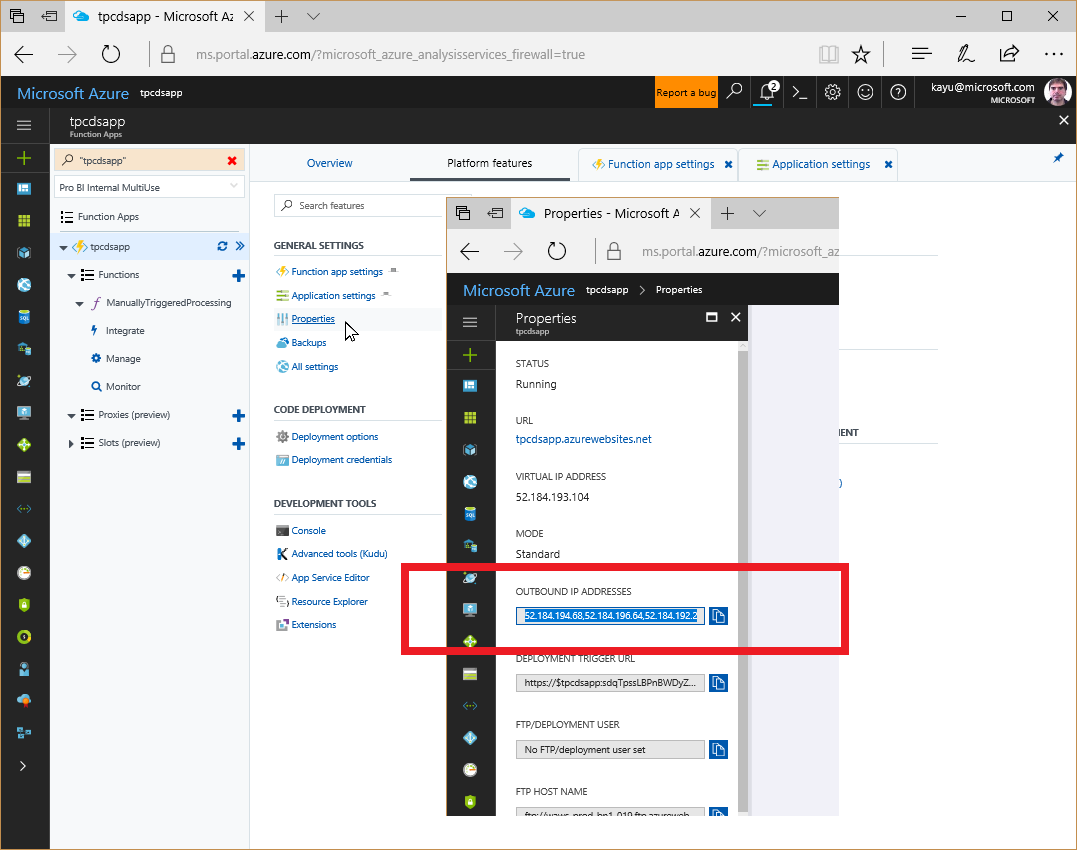The width and height of the screenshot is (1077, 850).
Task: Switch to the Platform features tab
Action: click(x=490, y=163)
